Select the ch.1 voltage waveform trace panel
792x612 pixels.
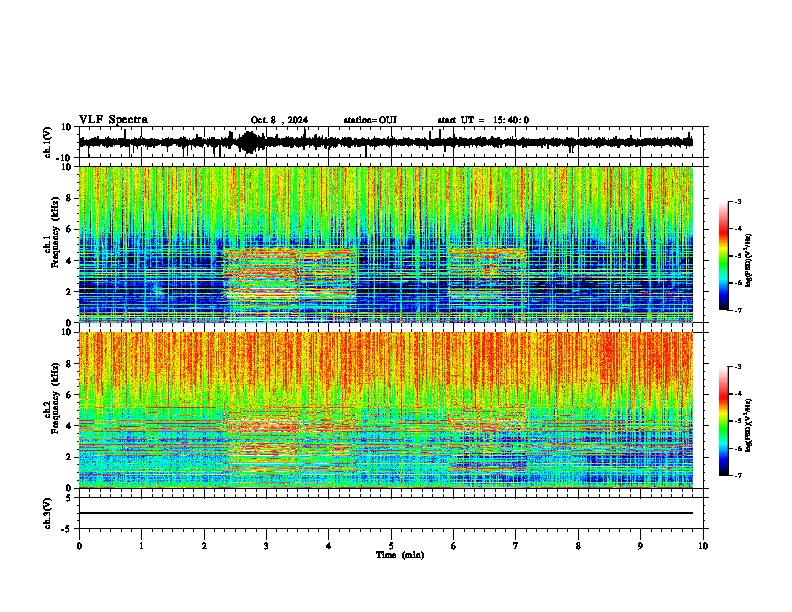tap(391, 142)
